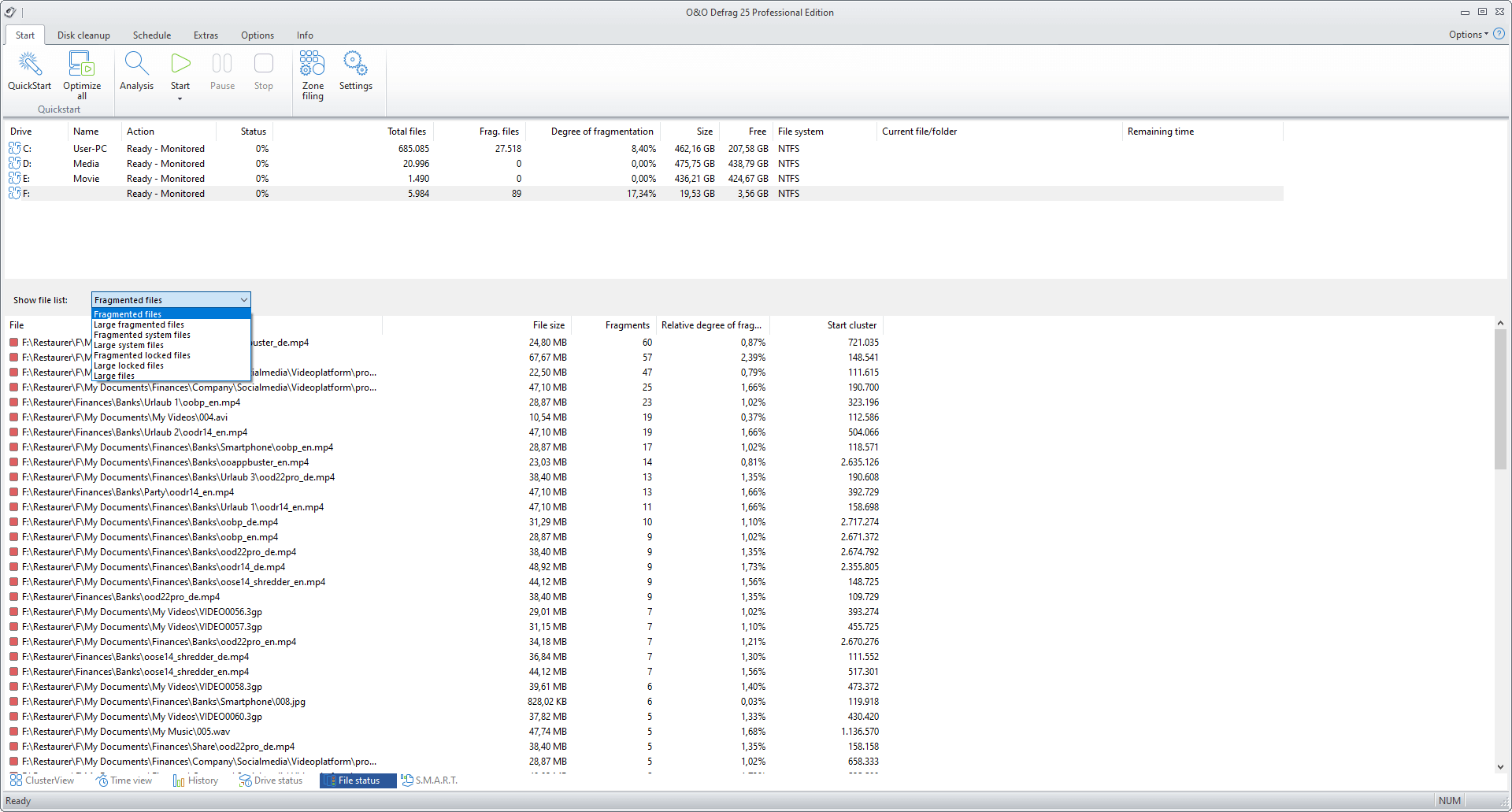
Task: Switch to ClusterView panel
Action: (x=43, y=780)
